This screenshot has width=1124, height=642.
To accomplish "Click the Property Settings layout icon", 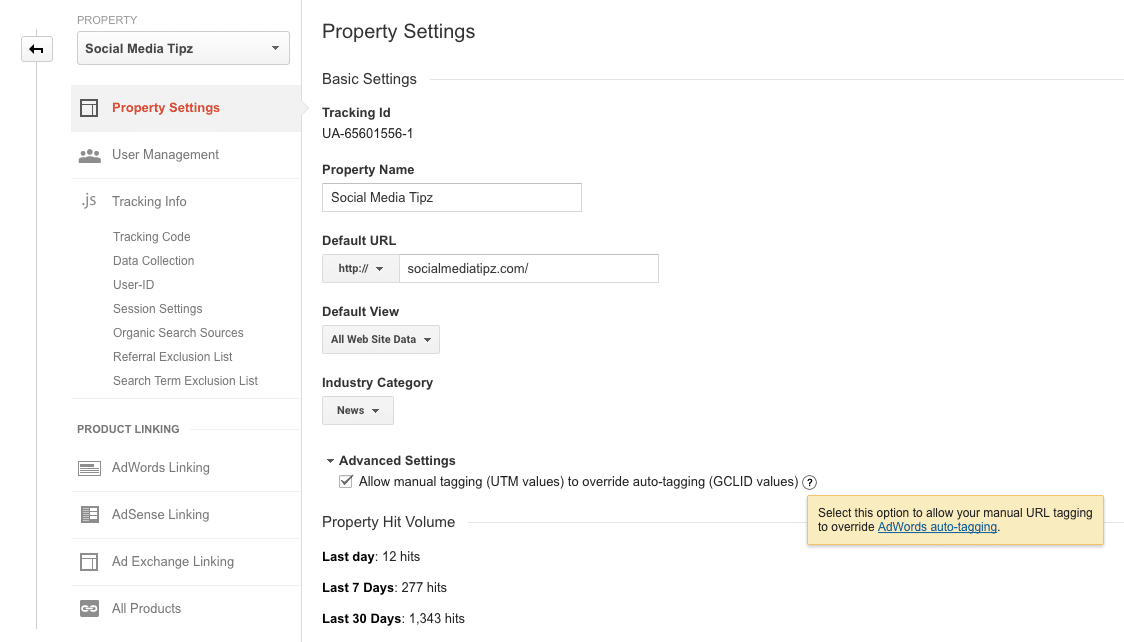I will (89, 108).
